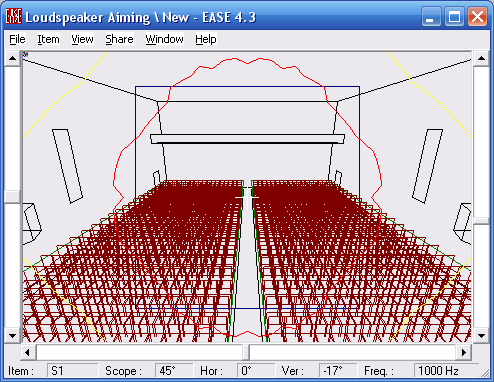Screen dimensions: 494x382
Task: Click the 'Hor :' status label
Action: 211,371
